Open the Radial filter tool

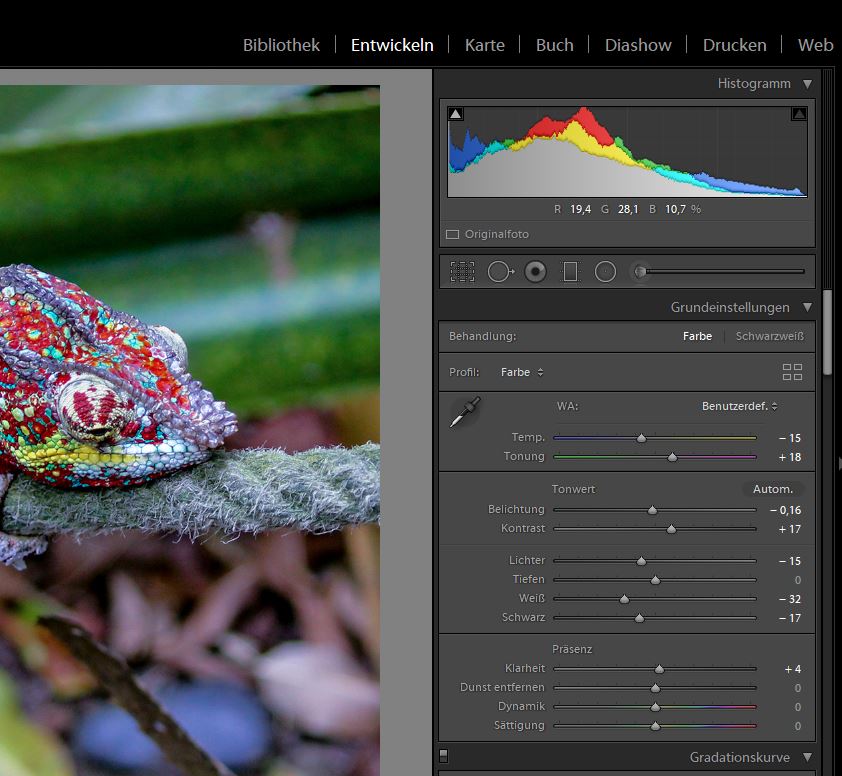tap(604, 270)
